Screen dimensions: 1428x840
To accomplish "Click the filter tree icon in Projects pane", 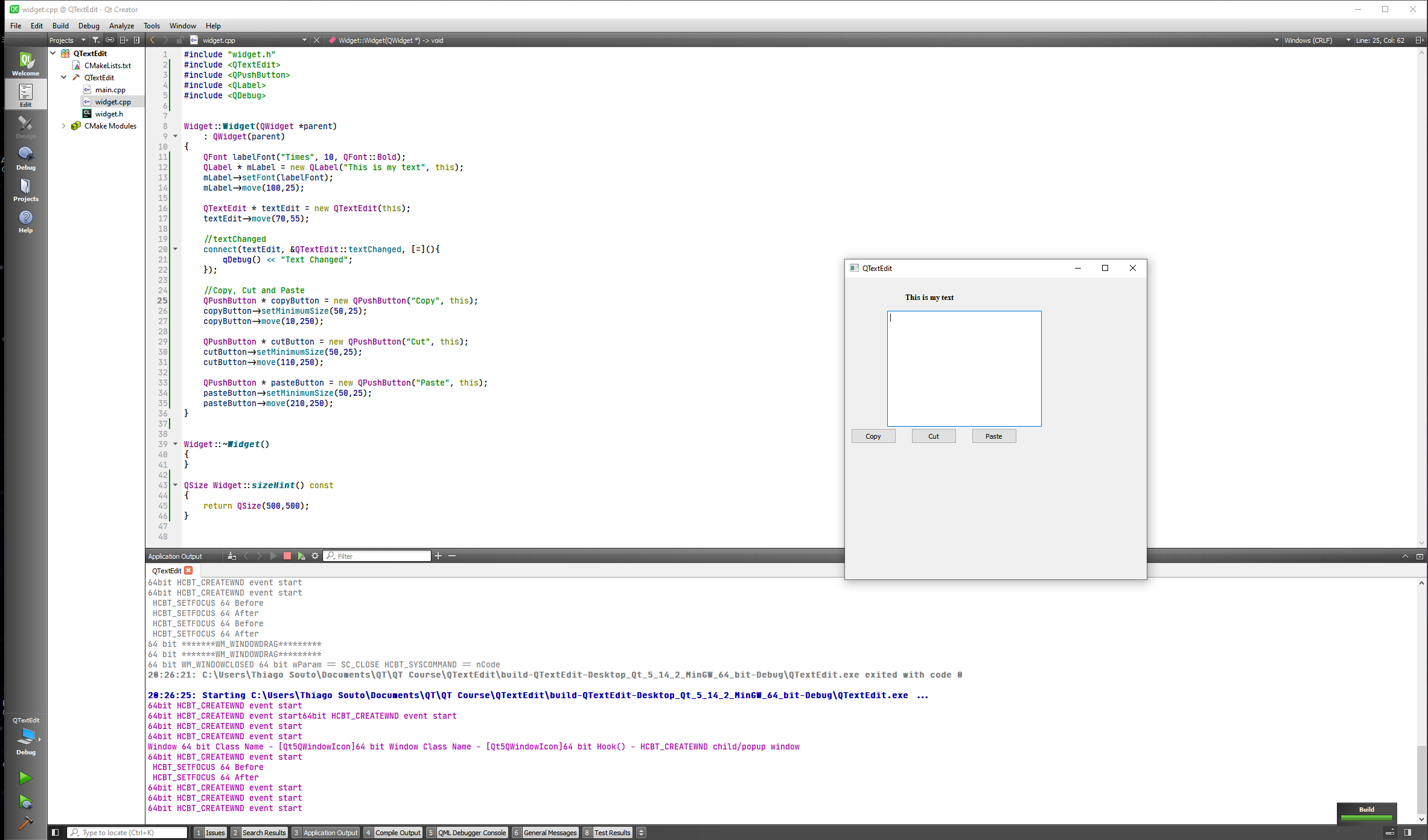I will pyautogui.click(x=95, y=40).
